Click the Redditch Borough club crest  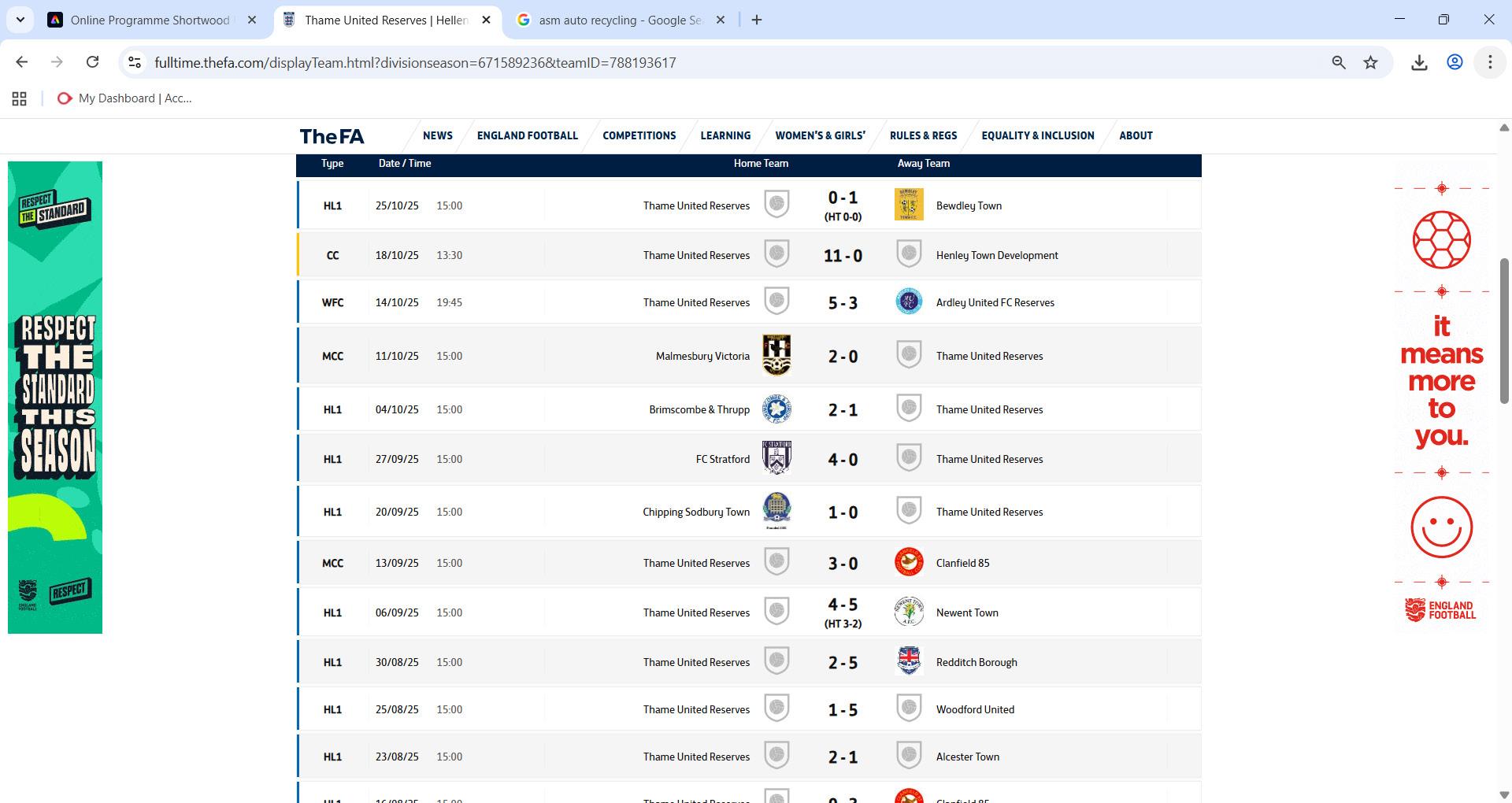[x=909, y=661]
